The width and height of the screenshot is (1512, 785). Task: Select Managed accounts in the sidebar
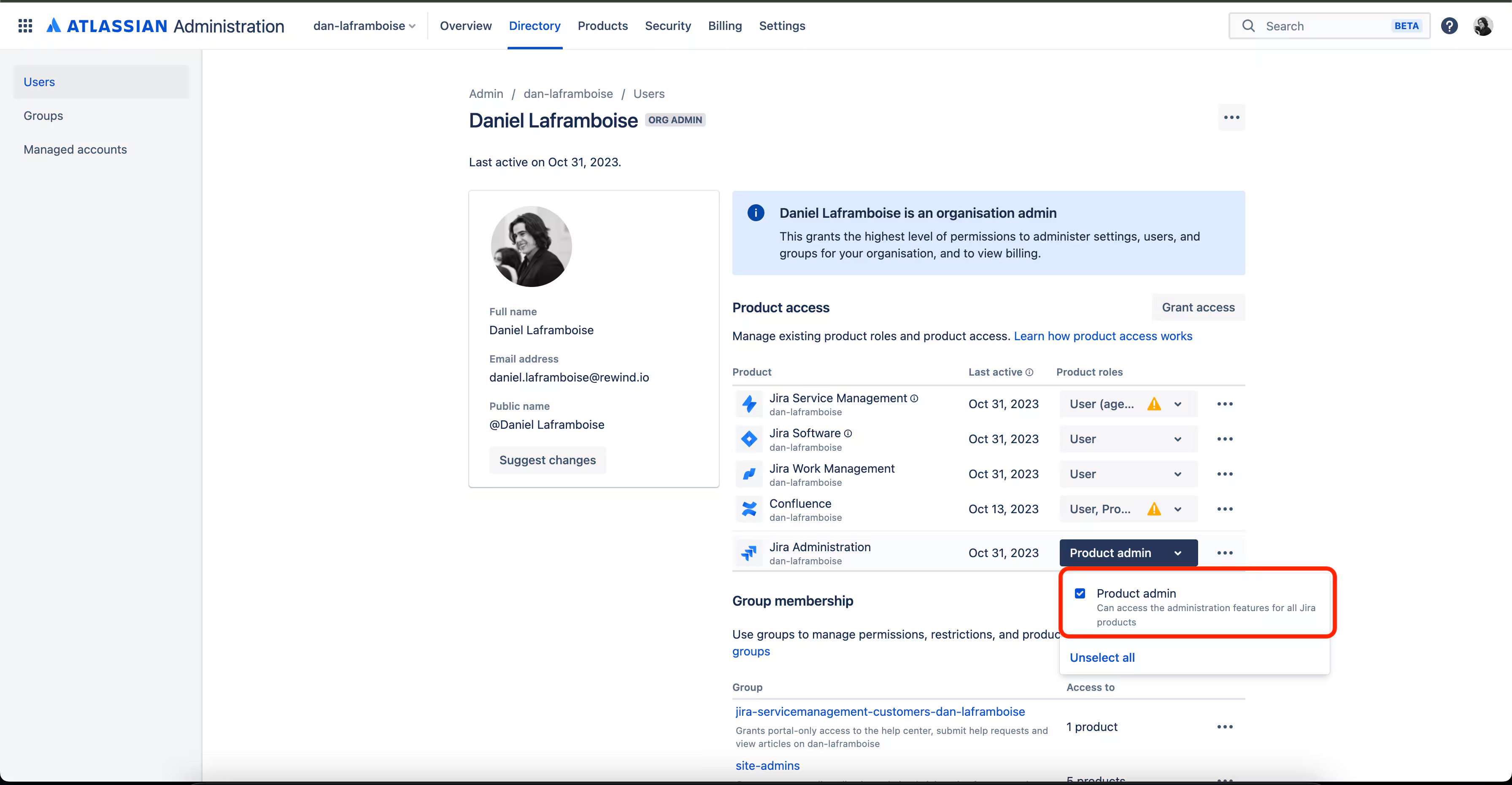pyautogui.click(x=101, y=150)
